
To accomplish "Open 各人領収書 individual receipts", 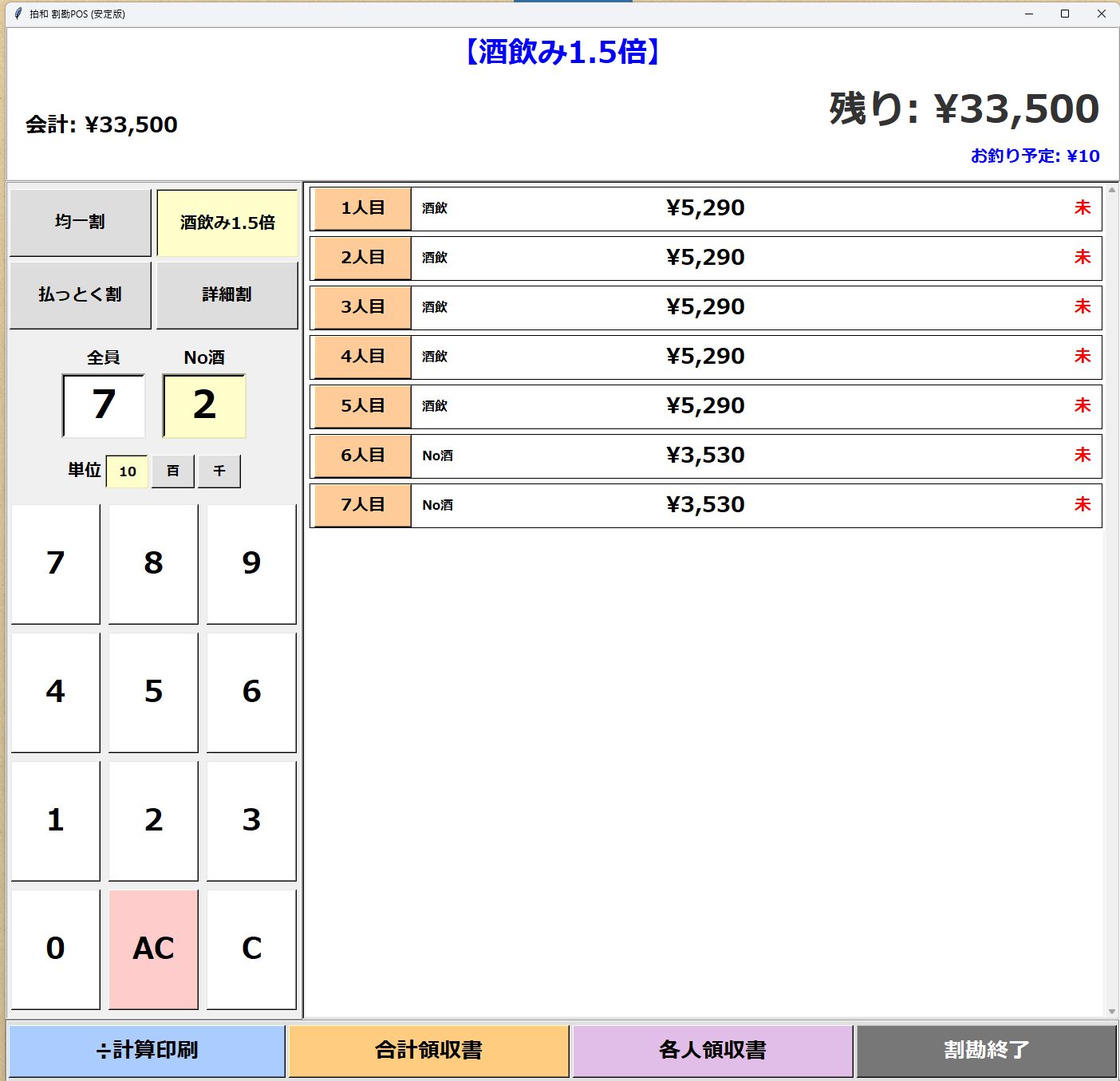I will (x=712, y=1051).
